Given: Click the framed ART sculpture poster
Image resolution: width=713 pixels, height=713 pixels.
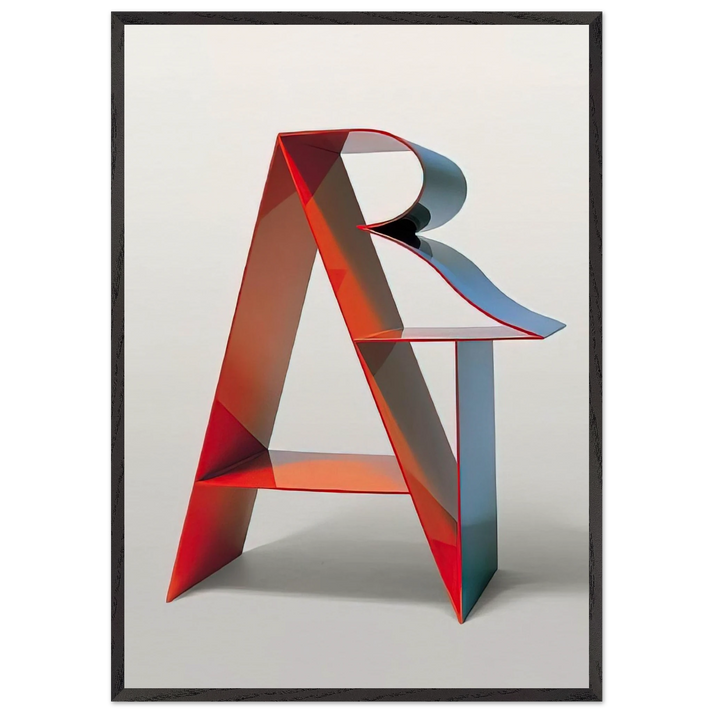Looking at the screenshot, I should (356, 356).
